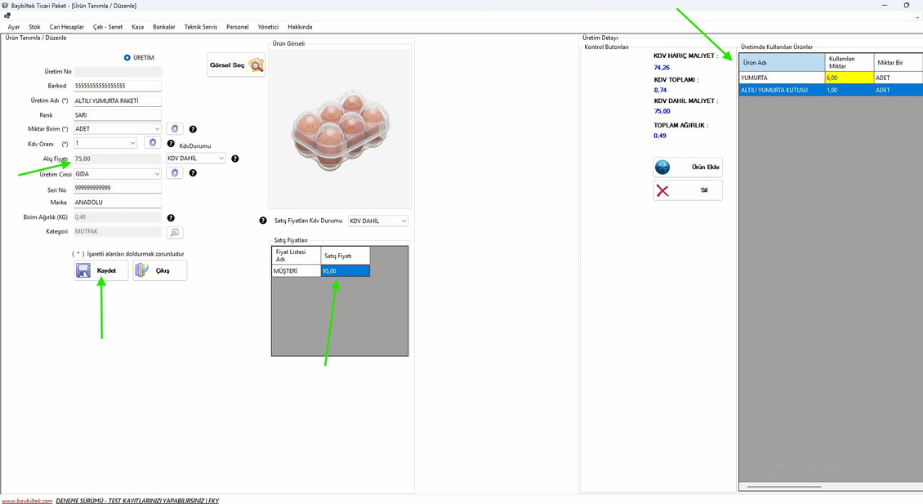This screenshot has height=504, width=923.
Task: Select the ÜRETİM radio button
Action: click(x=127, y=58)
